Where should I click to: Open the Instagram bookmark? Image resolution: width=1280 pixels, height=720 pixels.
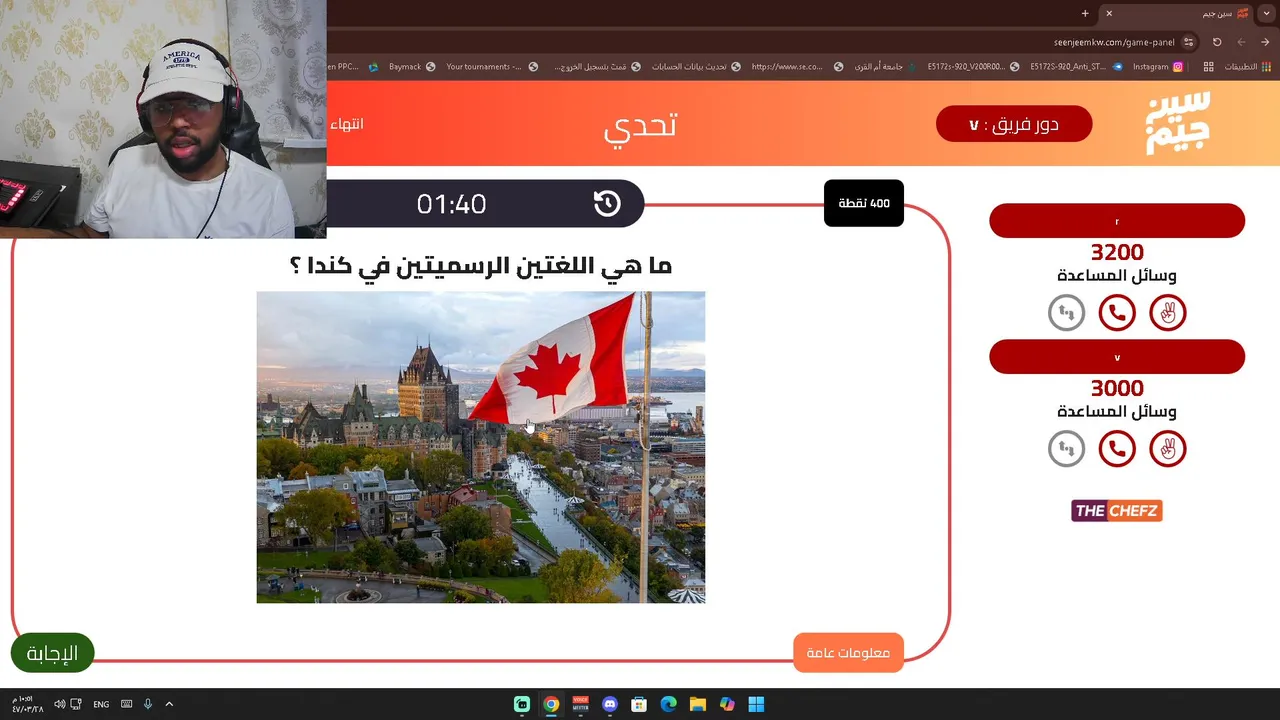tap(1158, 67)
